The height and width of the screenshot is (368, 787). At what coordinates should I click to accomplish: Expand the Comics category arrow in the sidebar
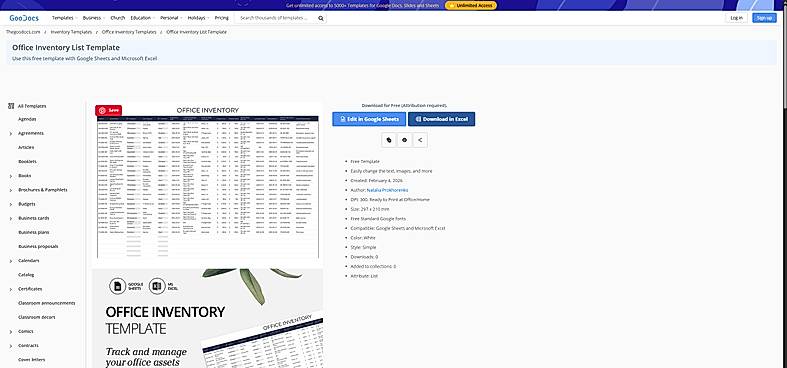[x=11, y=332]
